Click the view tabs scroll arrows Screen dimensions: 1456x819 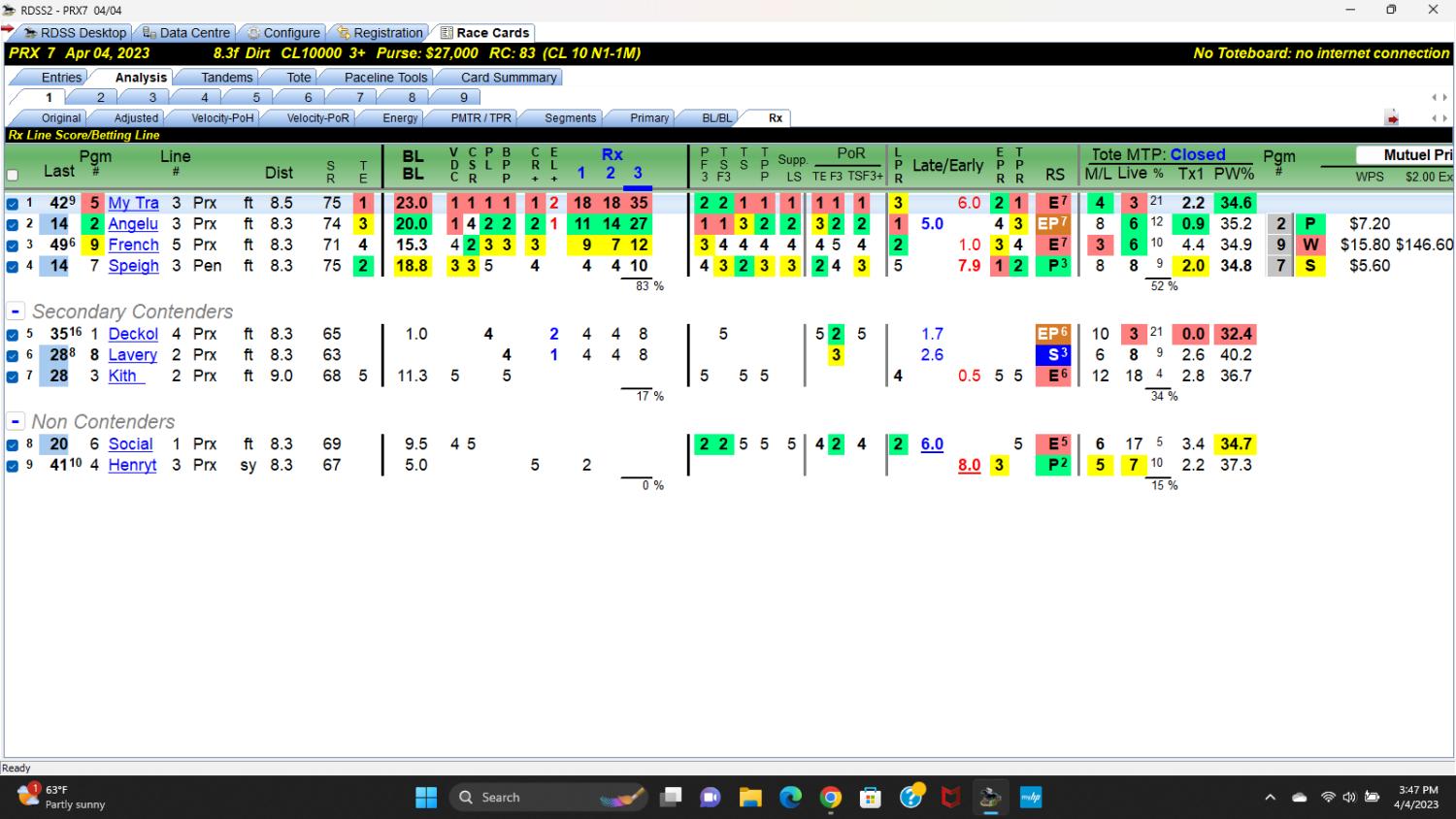[x=1439, y=118]
